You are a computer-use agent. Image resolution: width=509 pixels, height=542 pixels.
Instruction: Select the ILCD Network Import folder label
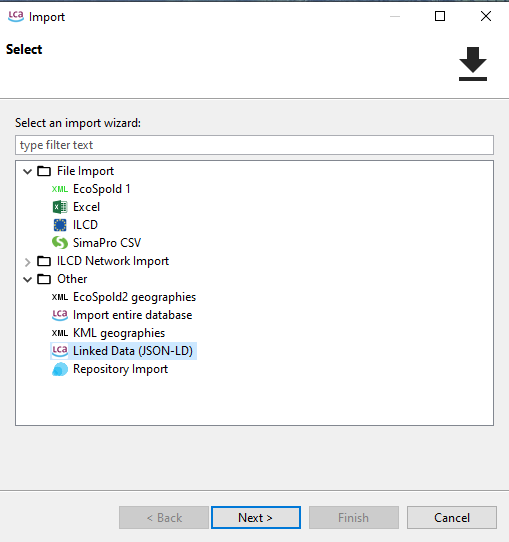tap(113, 261)
